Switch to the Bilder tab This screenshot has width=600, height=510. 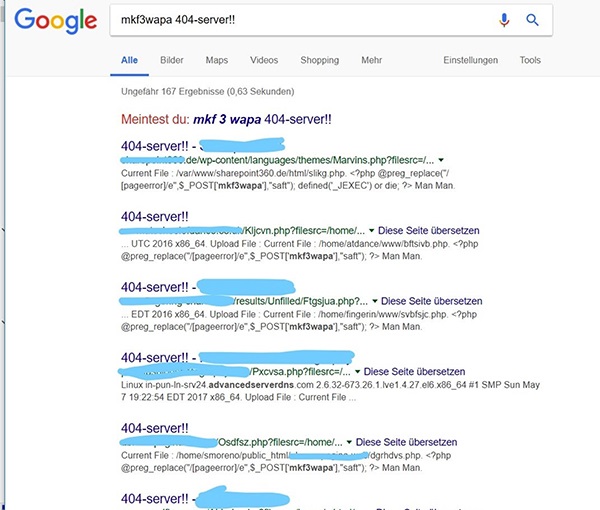[x=172, y=60]
